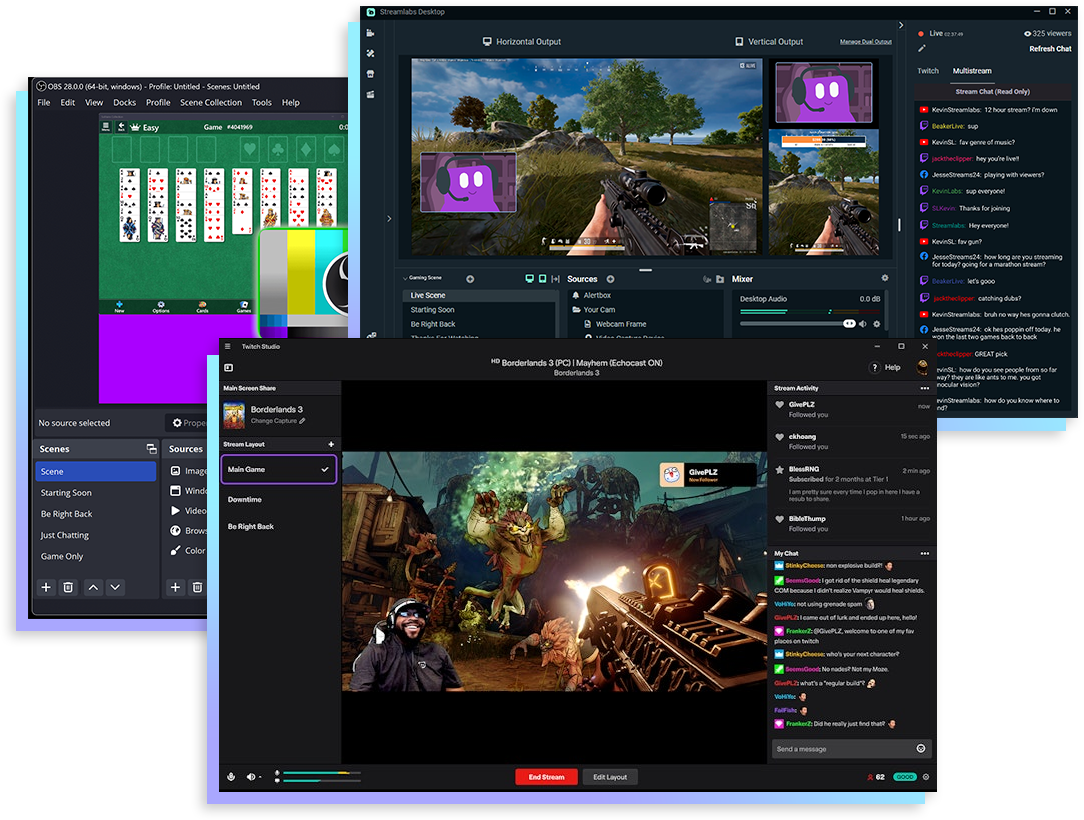Open the Scene Collection menu in OBS
The image size is (1084, 820).
coord(211,102)
